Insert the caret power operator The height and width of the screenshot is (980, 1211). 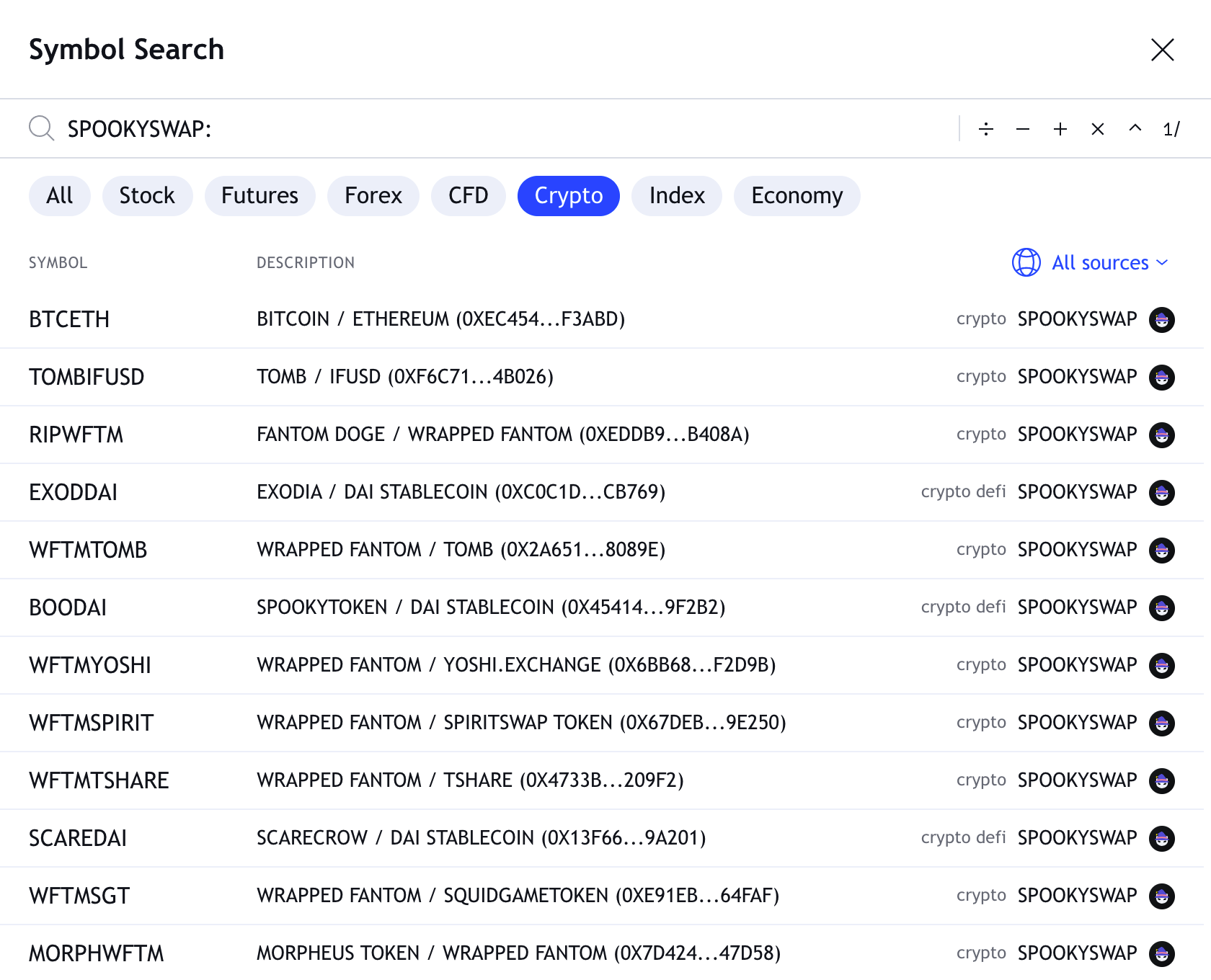pos(1135,129)
